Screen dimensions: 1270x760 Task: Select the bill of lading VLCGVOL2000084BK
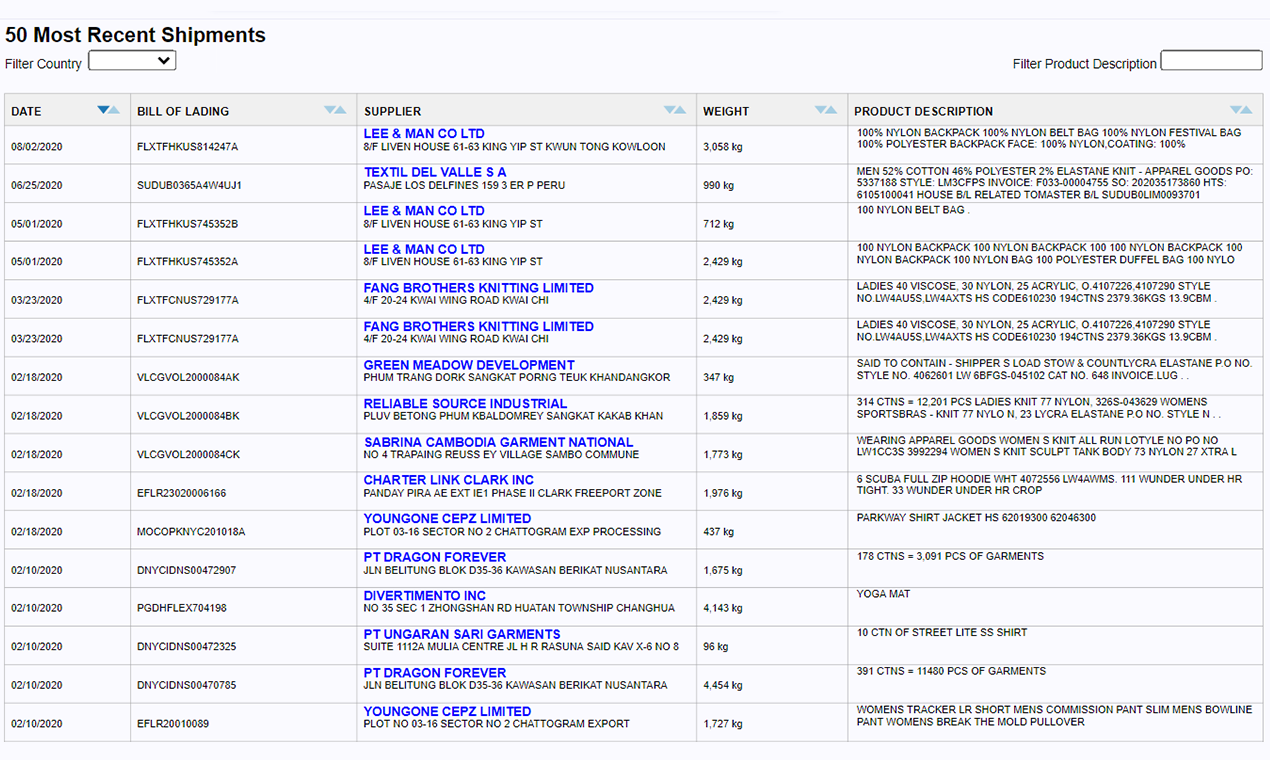coord(188,416)
